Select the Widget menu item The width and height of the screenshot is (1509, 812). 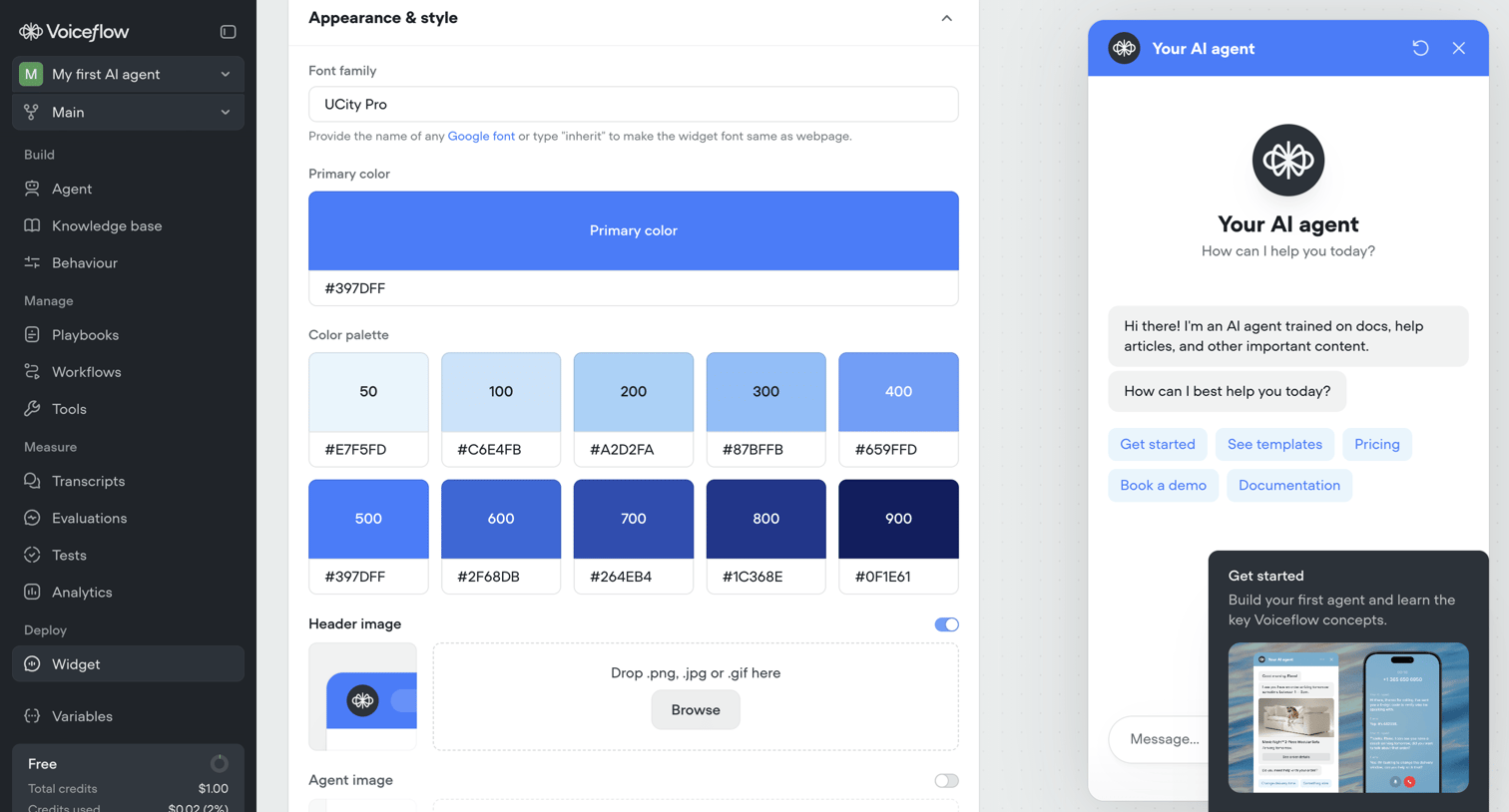pos(128,664)
